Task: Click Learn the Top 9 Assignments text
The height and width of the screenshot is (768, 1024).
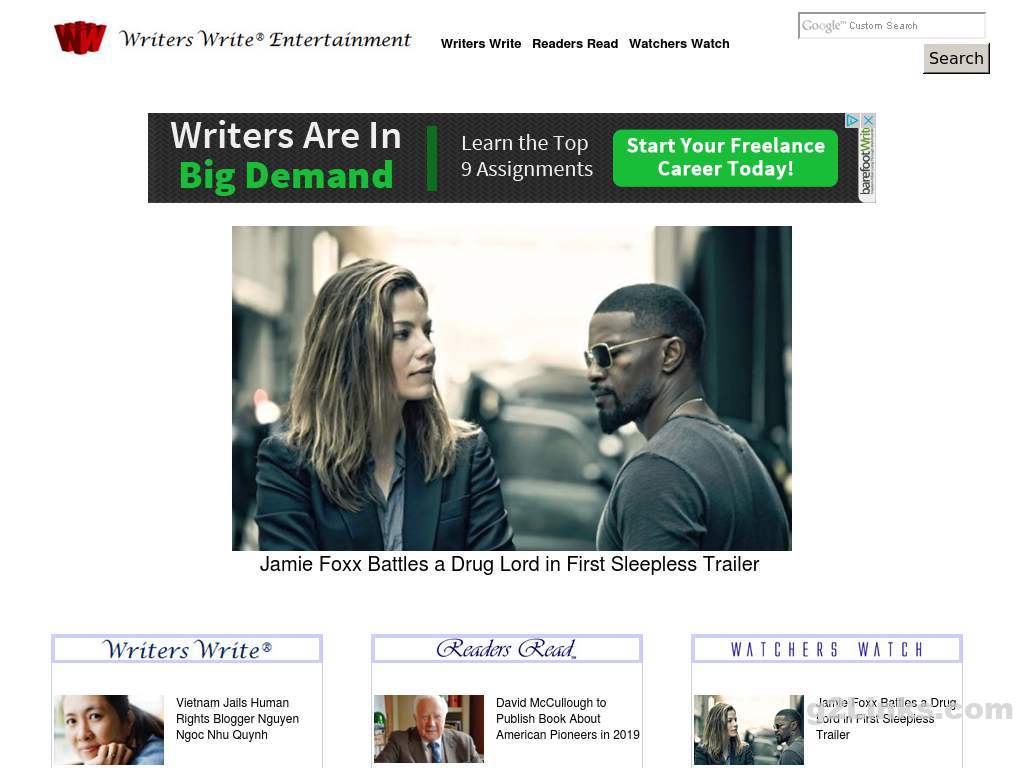Action: pos(526,156)
